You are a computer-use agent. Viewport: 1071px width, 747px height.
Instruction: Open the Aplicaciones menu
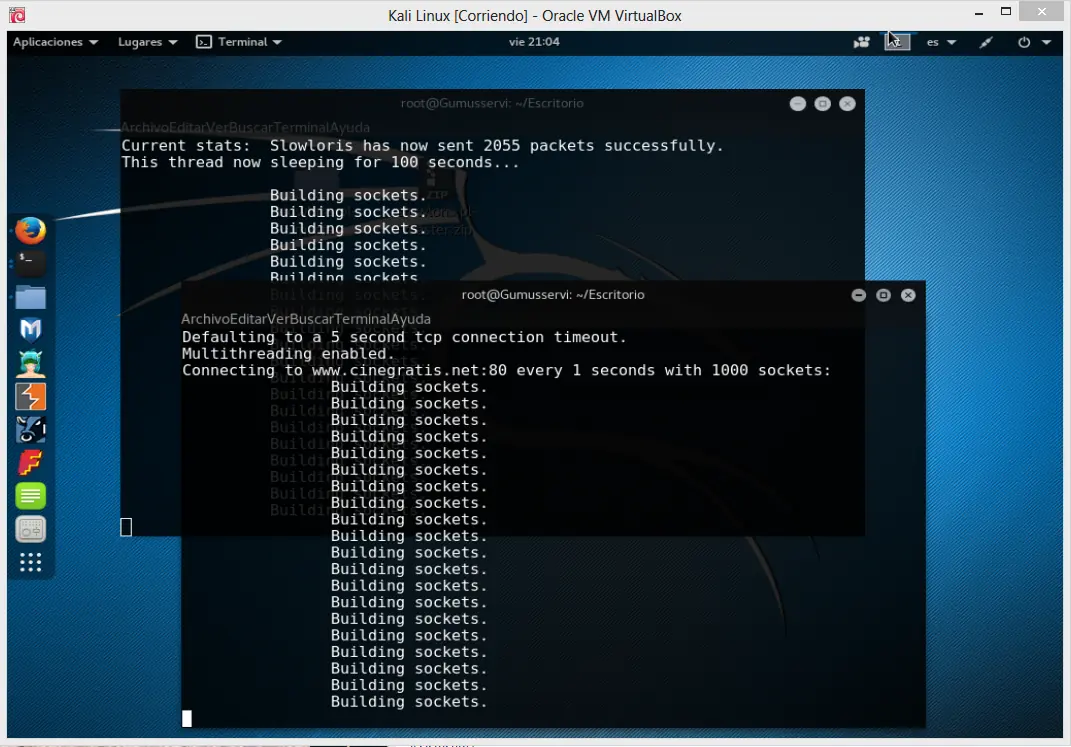click(55, 42)
